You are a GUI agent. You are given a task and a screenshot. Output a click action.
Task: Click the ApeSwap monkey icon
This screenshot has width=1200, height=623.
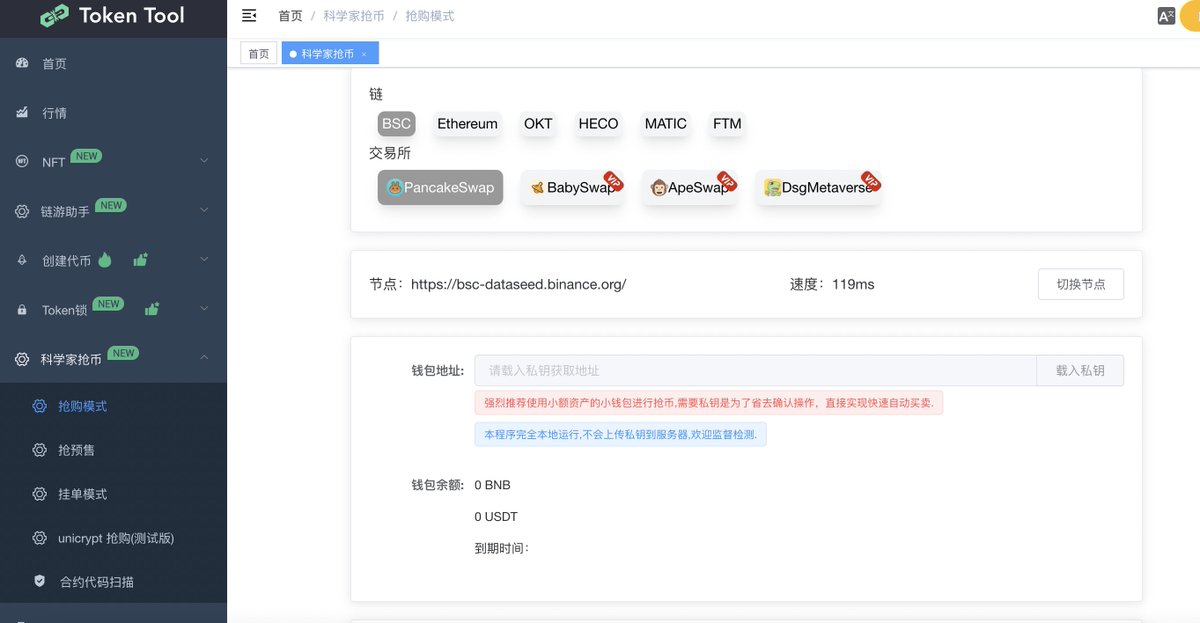(659, 187)
